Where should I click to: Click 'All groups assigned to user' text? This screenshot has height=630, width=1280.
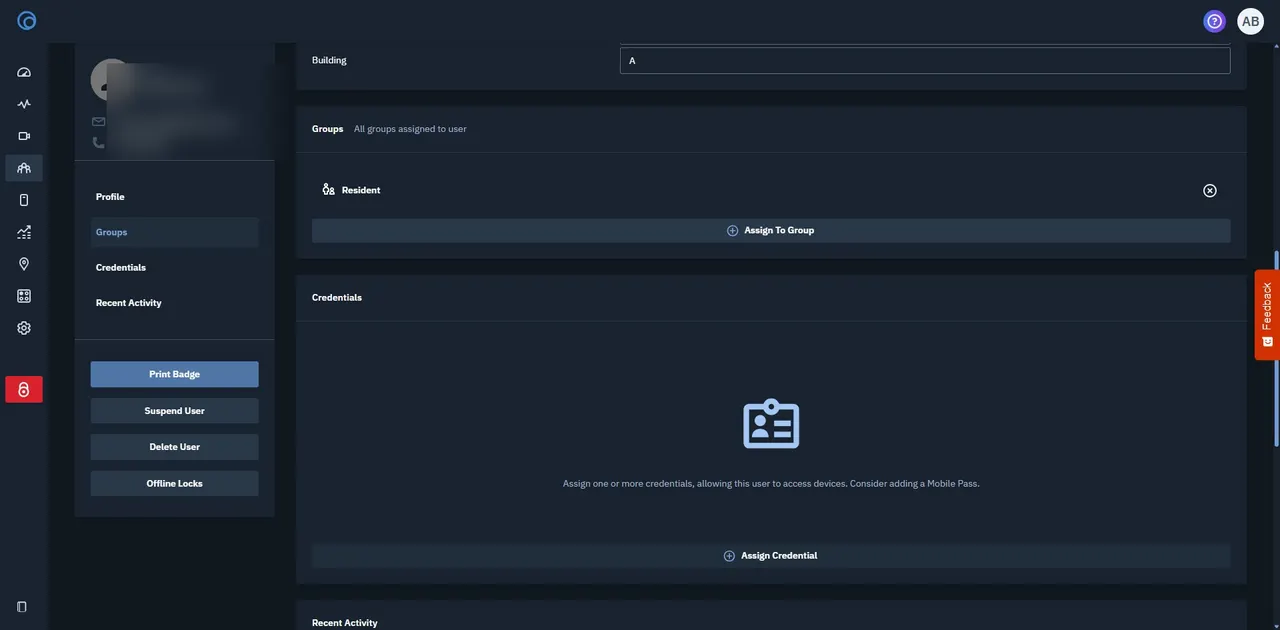[410, 129]
